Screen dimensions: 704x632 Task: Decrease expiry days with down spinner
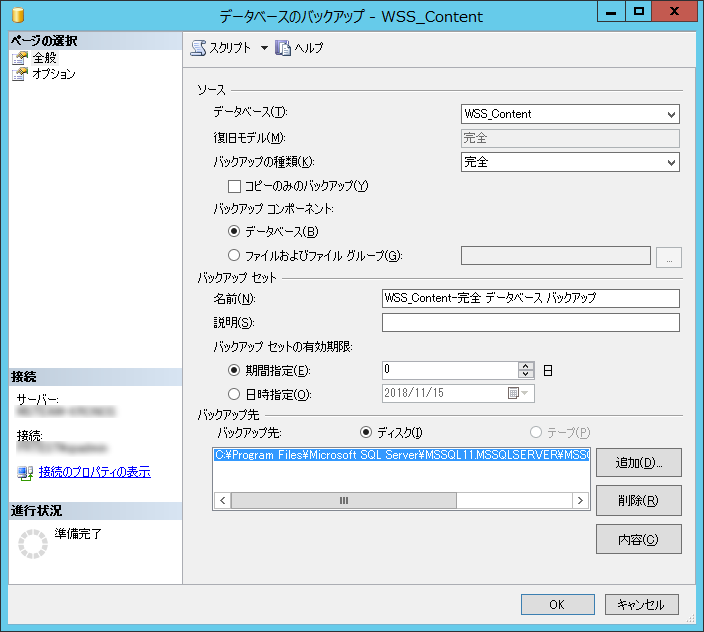(x=526, y=374)
